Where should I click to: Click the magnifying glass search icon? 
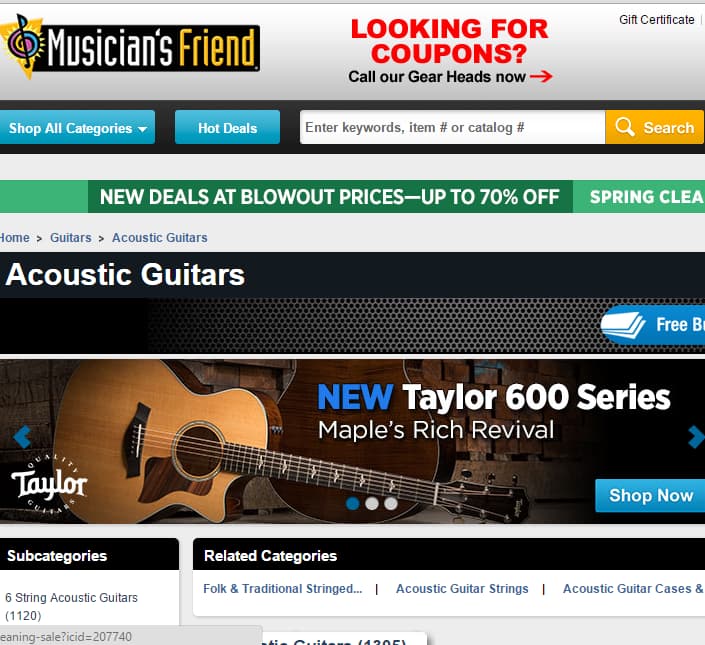625,127
